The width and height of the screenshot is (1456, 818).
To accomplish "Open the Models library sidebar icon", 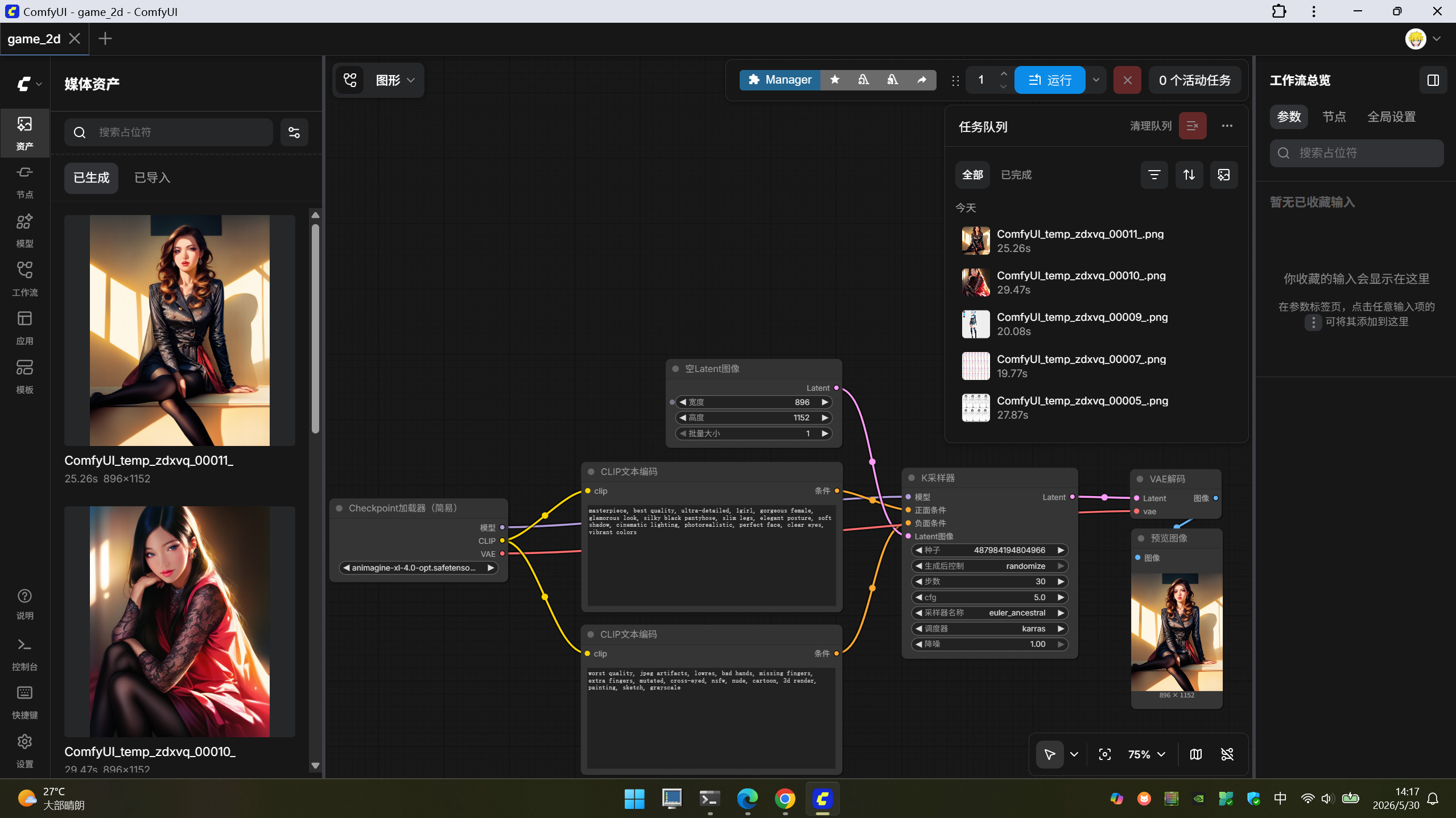I will pyautogui.click(x=24, y=230).
